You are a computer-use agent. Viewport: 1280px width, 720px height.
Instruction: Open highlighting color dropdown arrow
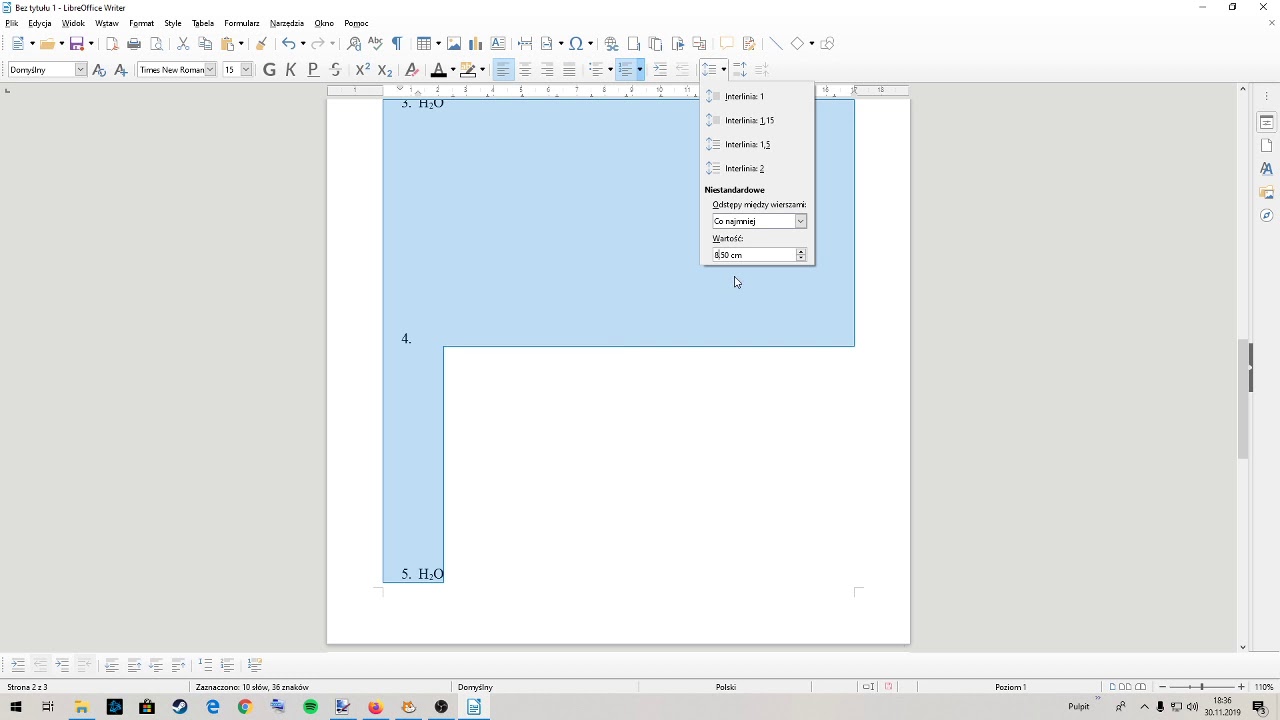coord(482,69)
